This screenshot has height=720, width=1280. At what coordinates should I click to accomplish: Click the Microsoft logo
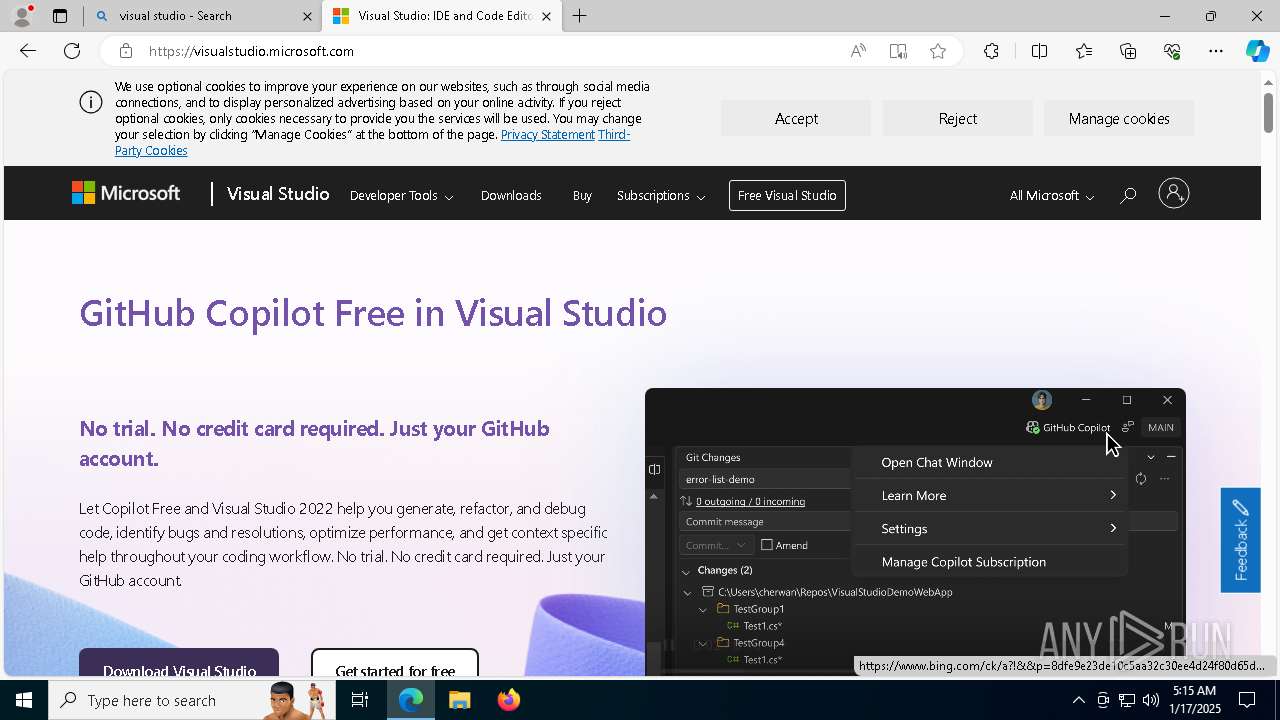[126, 194]
